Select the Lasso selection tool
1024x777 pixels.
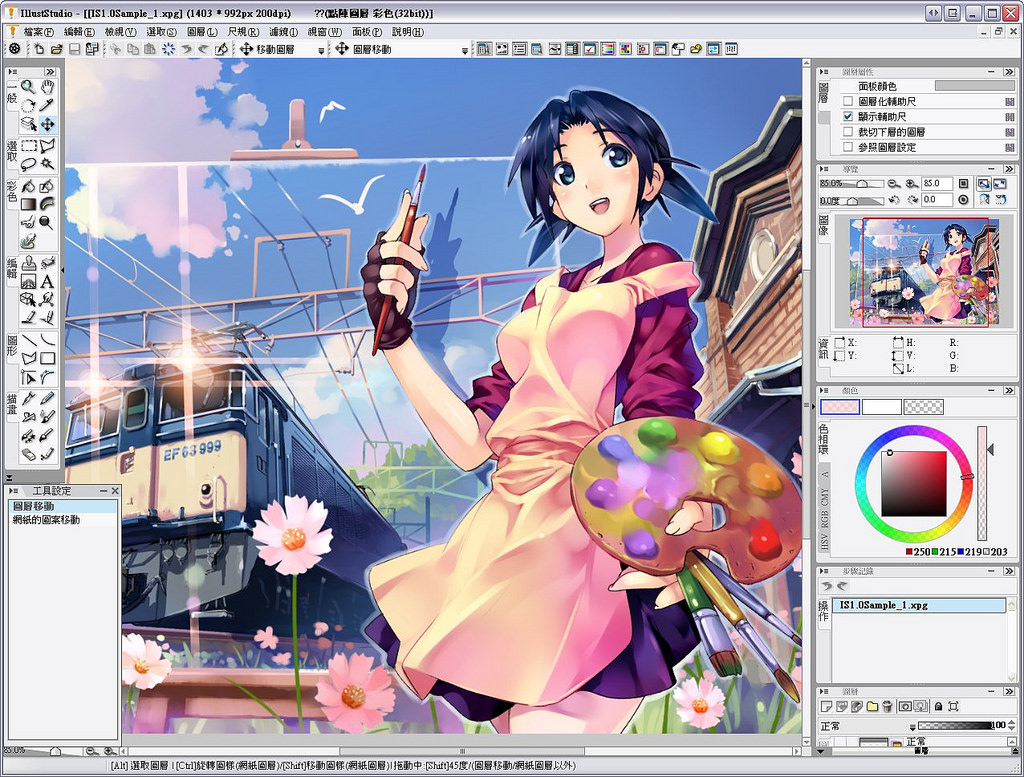pyautogui.click(x=28, y=163)
